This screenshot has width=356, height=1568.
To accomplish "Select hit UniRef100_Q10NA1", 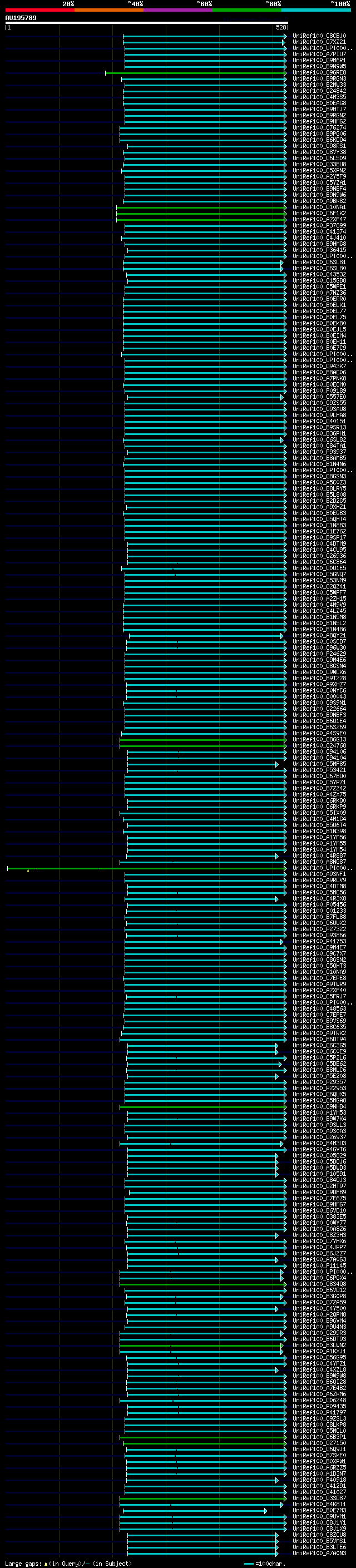I will (319, 207).
